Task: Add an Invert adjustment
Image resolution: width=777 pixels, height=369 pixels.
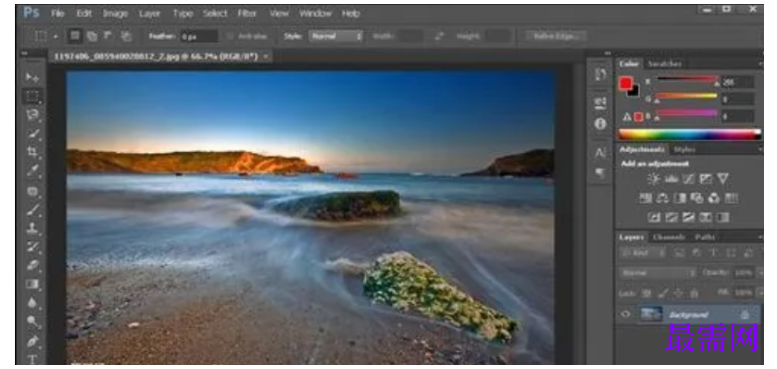Action: pos(654,217)
